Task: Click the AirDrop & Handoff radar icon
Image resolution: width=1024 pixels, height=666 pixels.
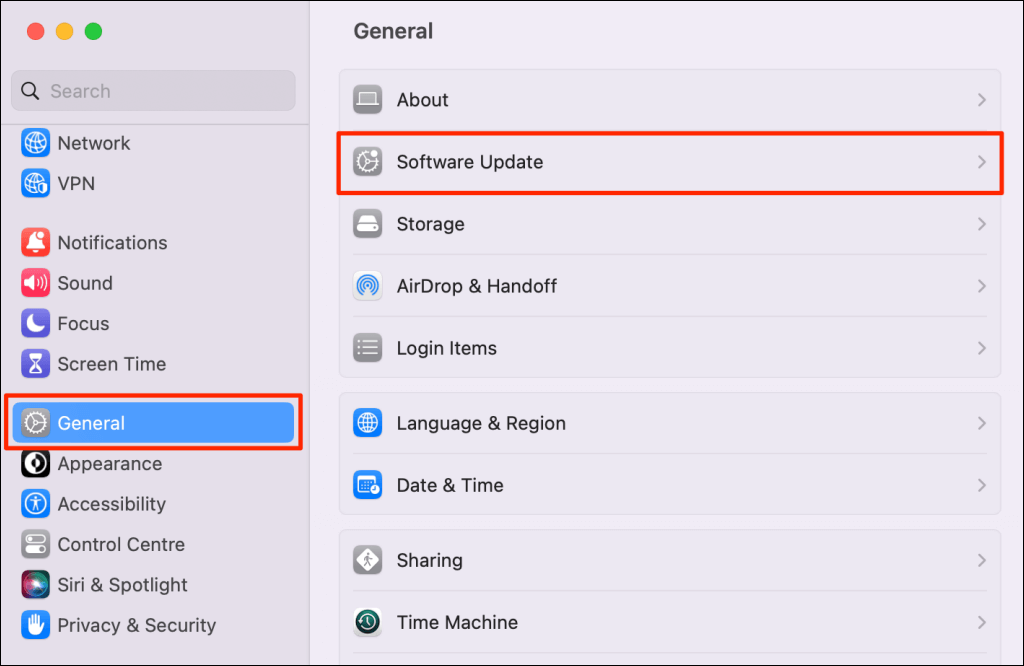Action: coord(368,286)
